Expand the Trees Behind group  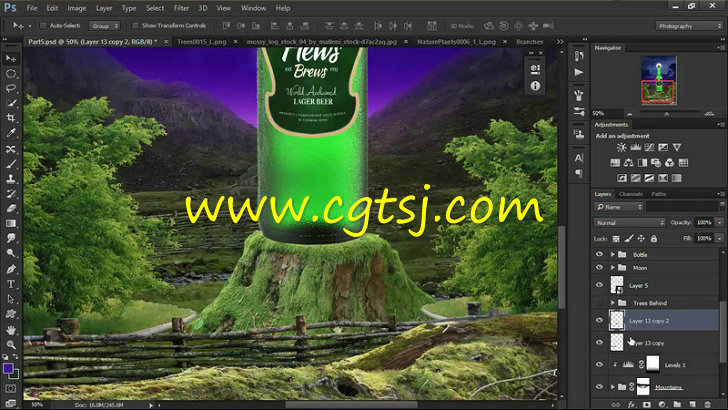click(612, 303)
